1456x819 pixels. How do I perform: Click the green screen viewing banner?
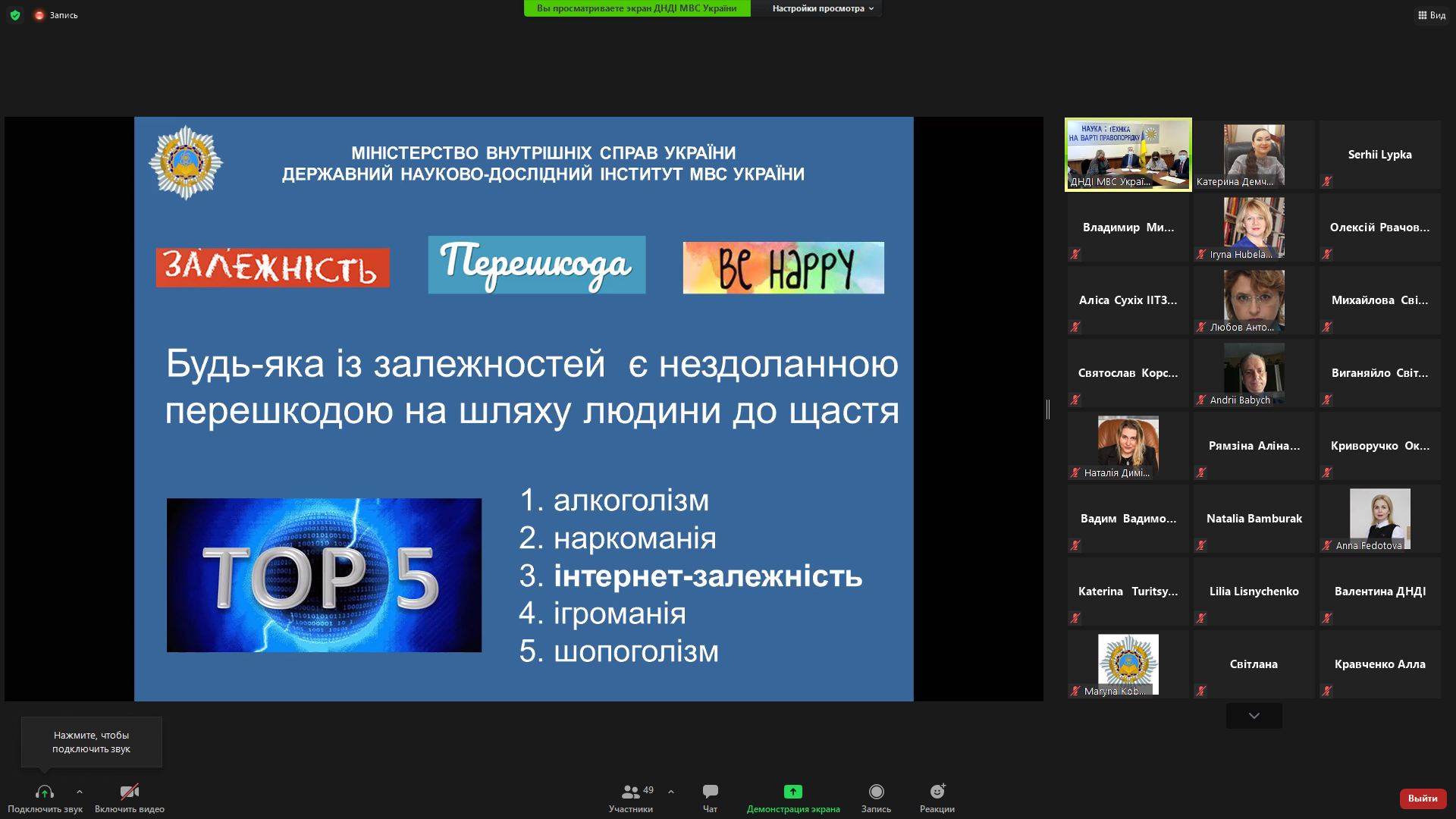point(636,8)
